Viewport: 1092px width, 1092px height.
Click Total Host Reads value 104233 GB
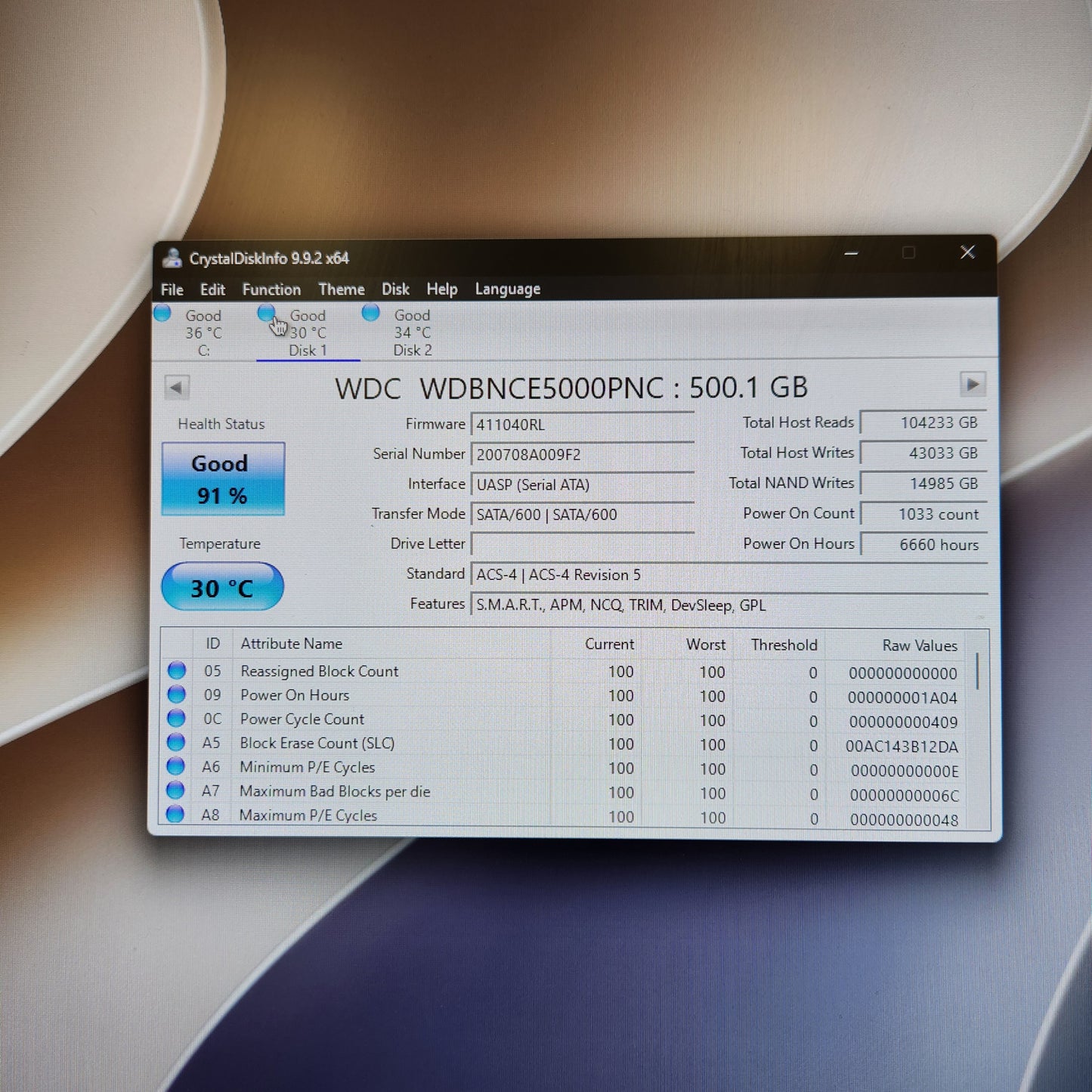pos(923,422)
